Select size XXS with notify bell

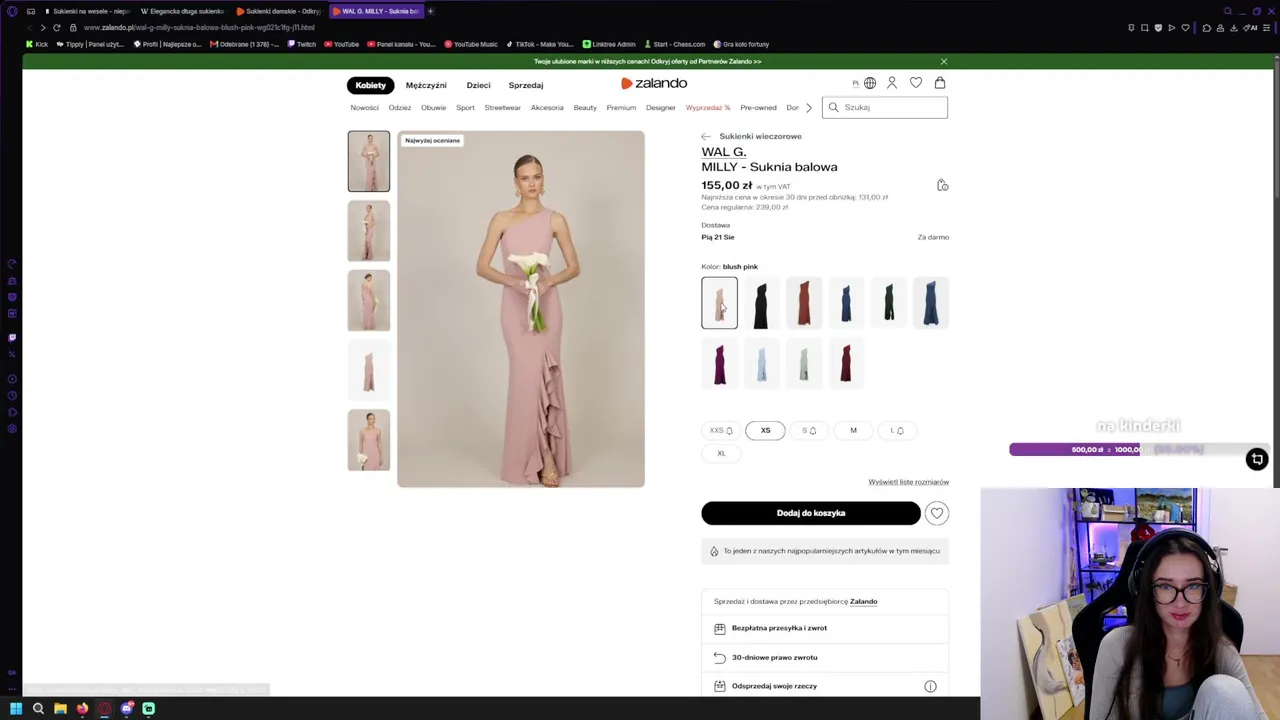click(721, 430)
